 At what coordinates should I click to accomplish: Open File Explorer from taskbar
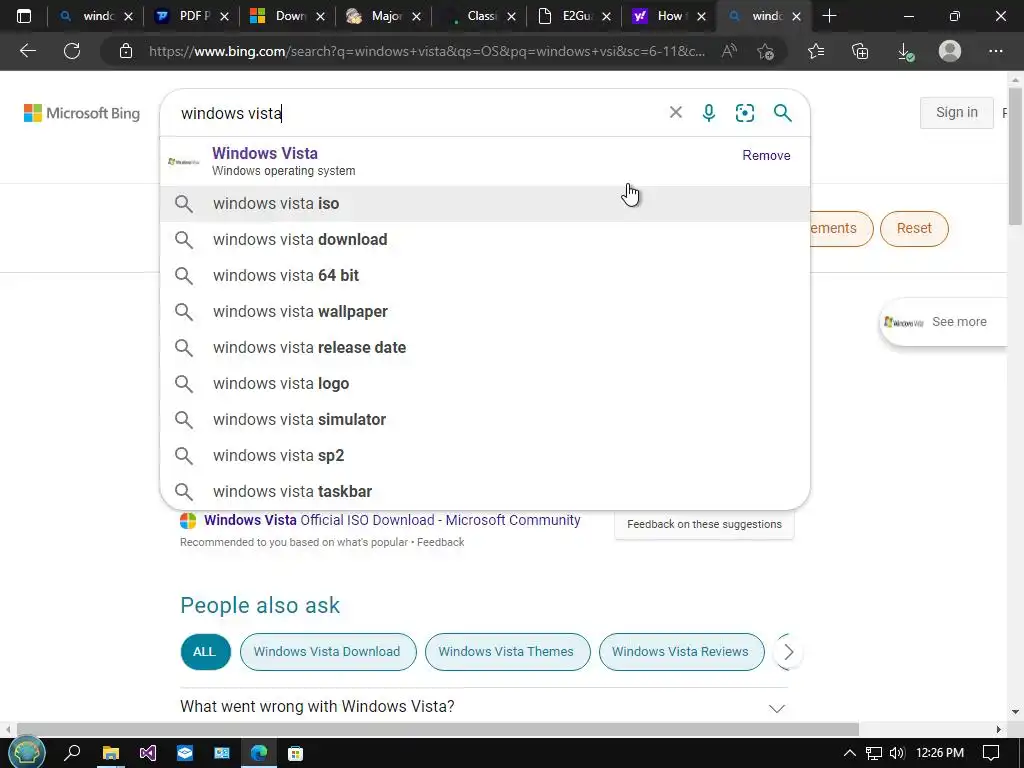click(110, 753)
